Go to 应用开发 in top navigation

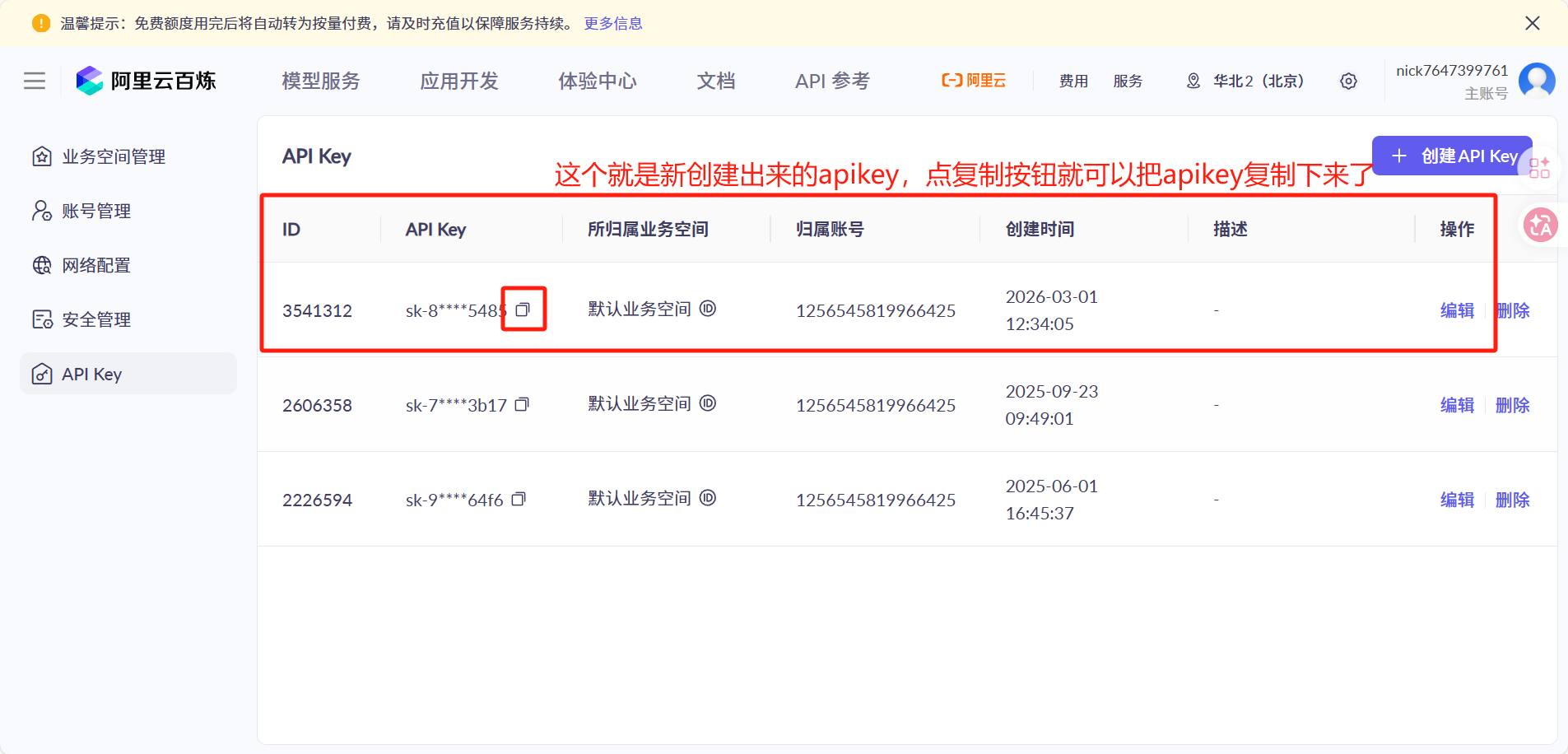tap(459, 81)
